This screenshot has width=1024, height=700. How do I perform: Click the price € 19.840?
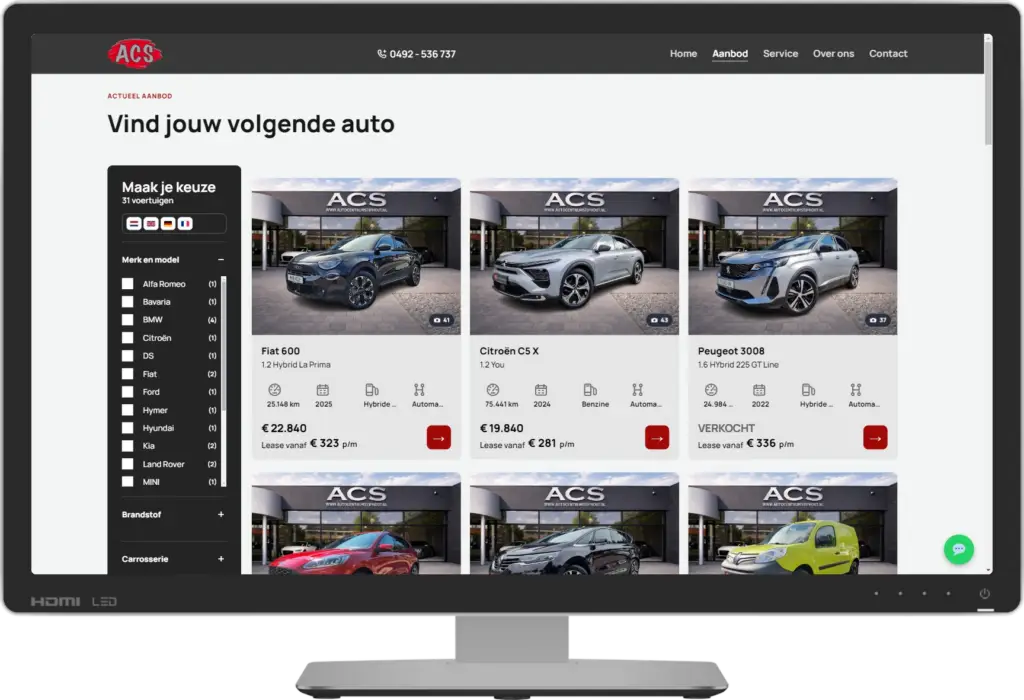click(502, 428)
